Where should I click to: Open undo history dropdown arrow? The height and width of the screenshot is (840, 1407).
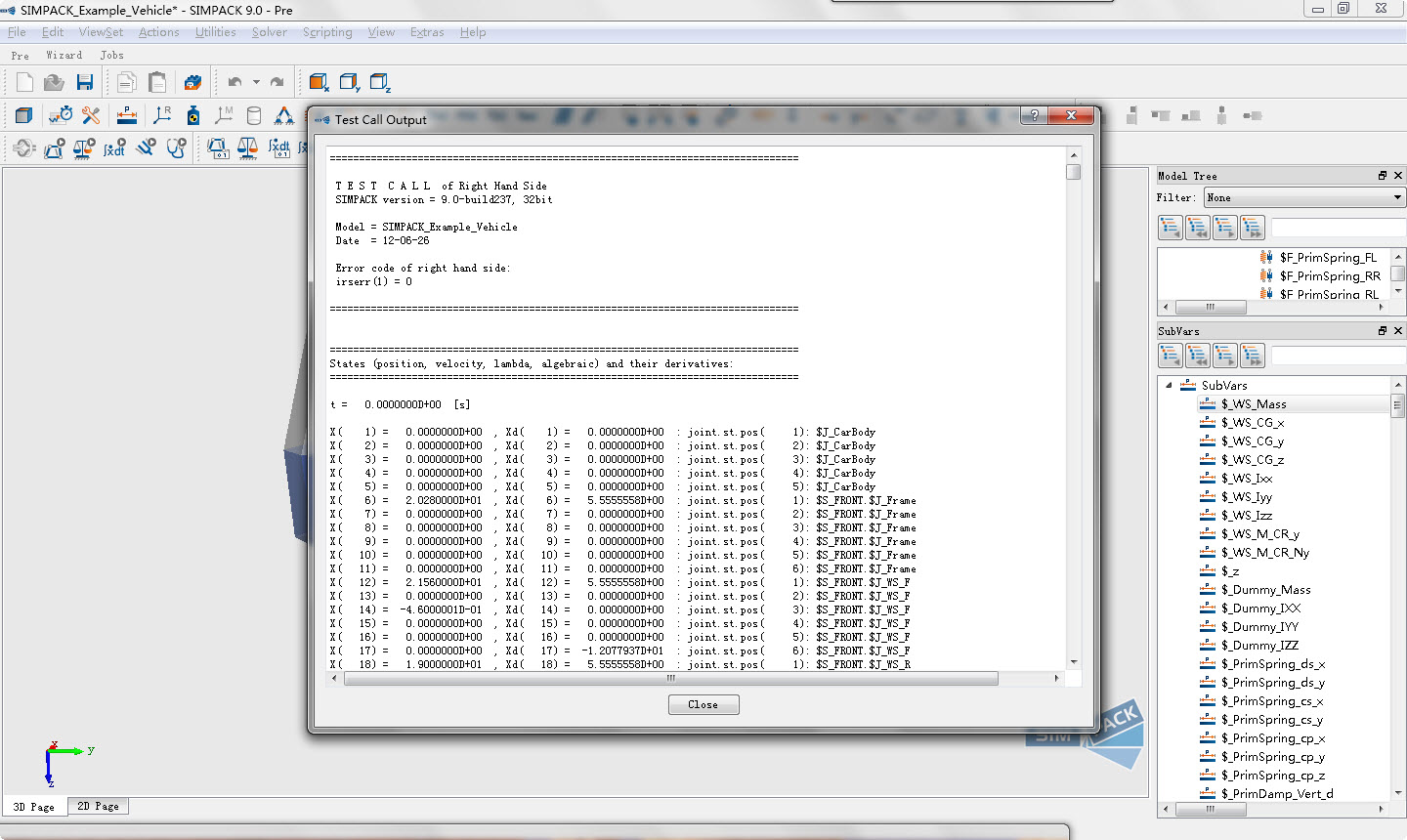[256, 82]
